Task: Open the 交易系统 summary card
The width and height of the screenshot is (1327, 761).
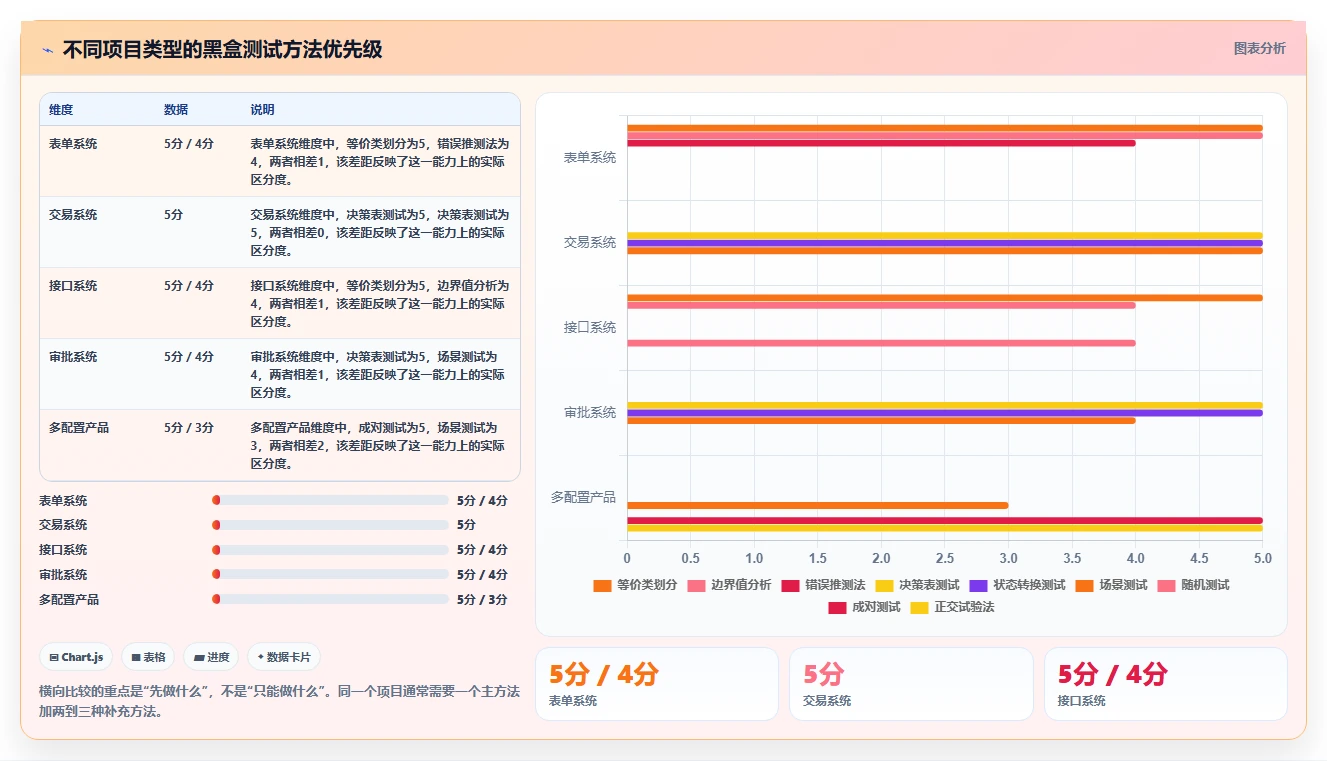Action: click(911, 684)
